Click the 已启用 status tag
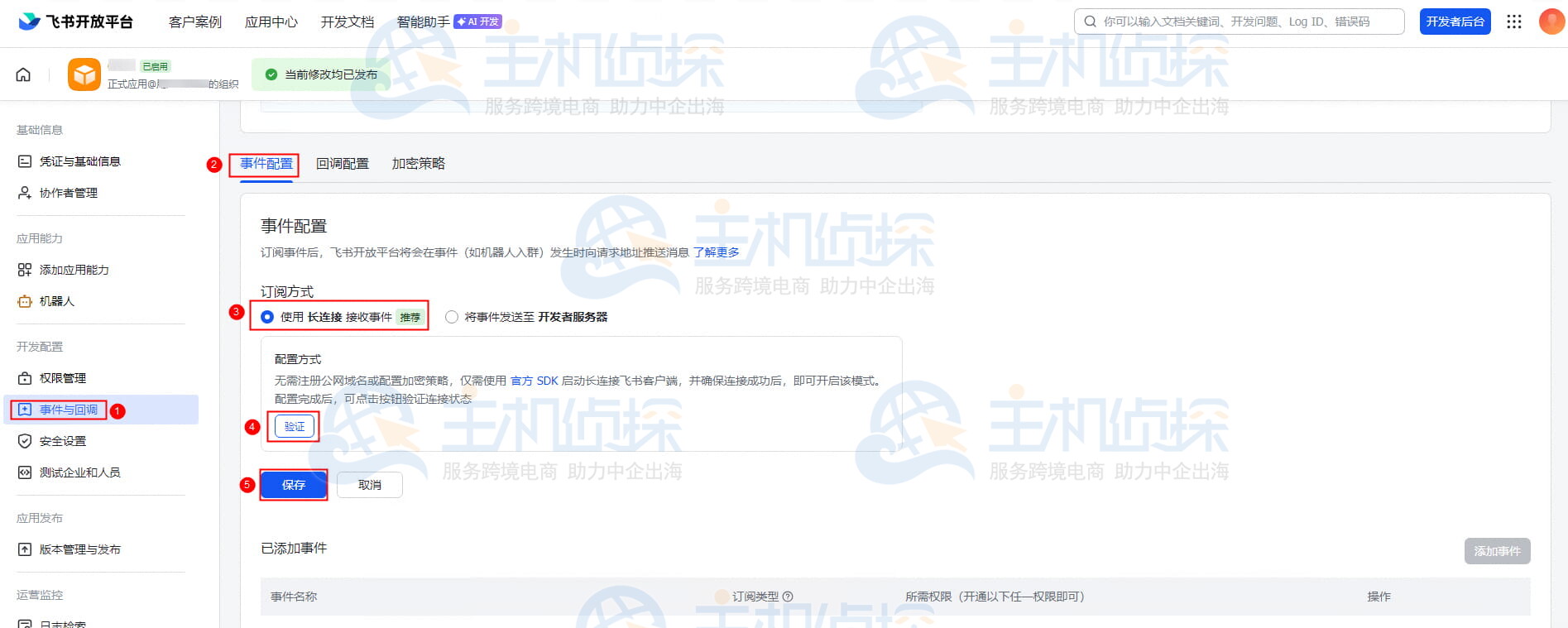This screenshot has width=1568, height=628. pyautogui.click(x=155, y=66)
